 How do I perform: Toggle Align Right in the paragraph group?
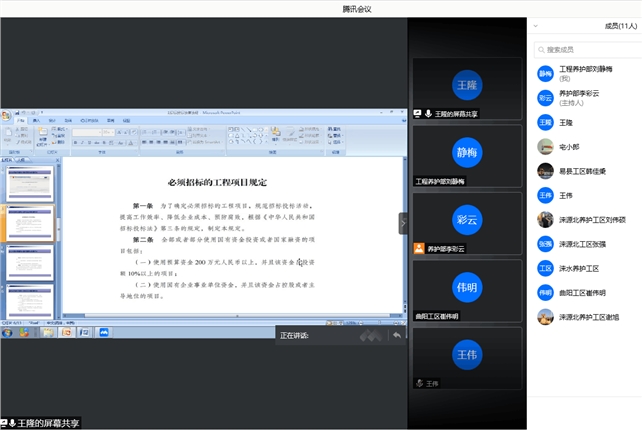pos(158,142)
